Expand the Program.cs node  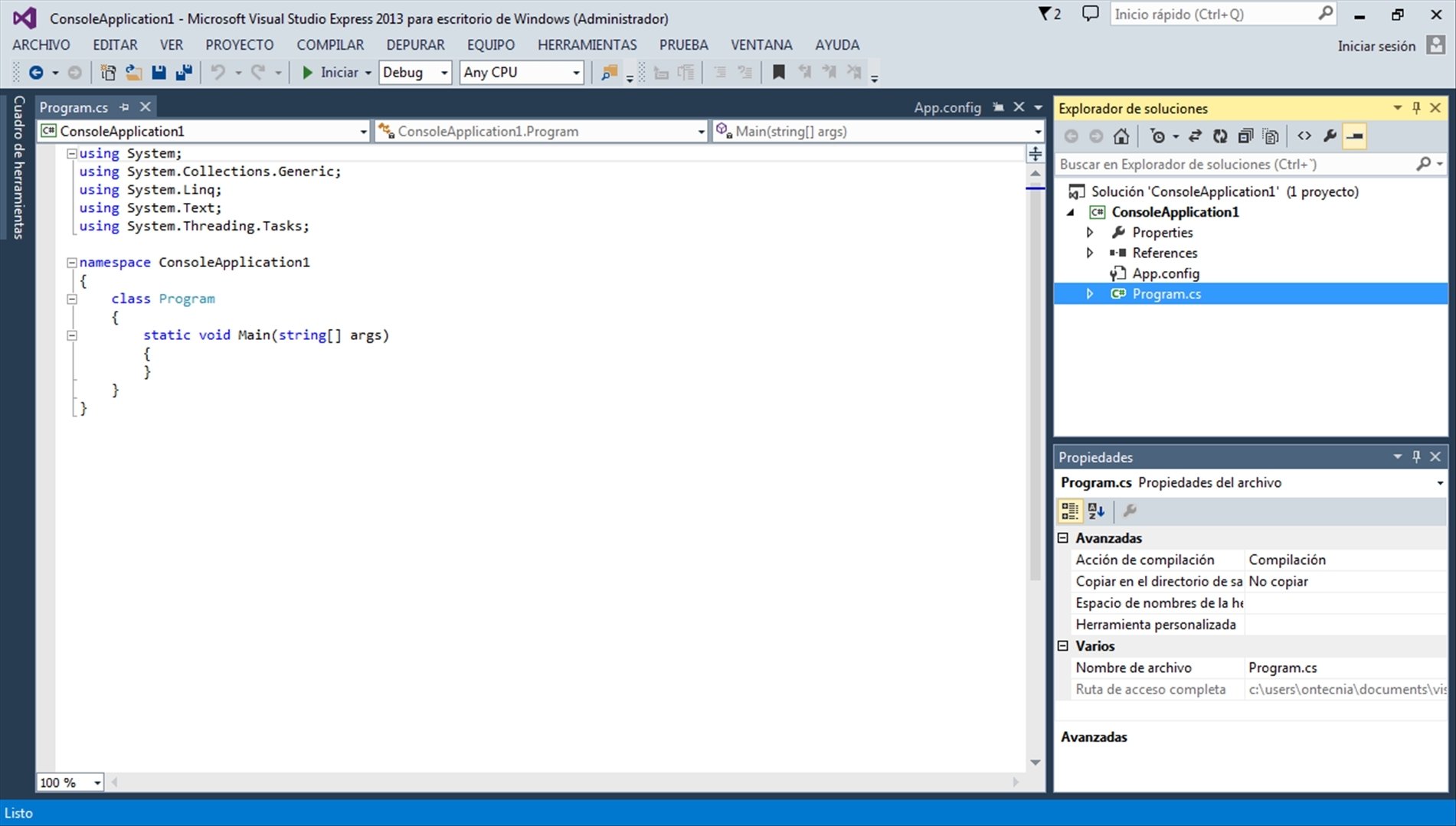pyautogui.click(x=1090, y=294)
